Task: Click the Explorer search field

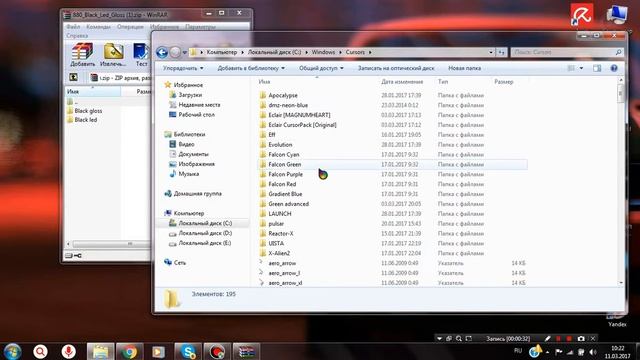Action: click(567, 52)
